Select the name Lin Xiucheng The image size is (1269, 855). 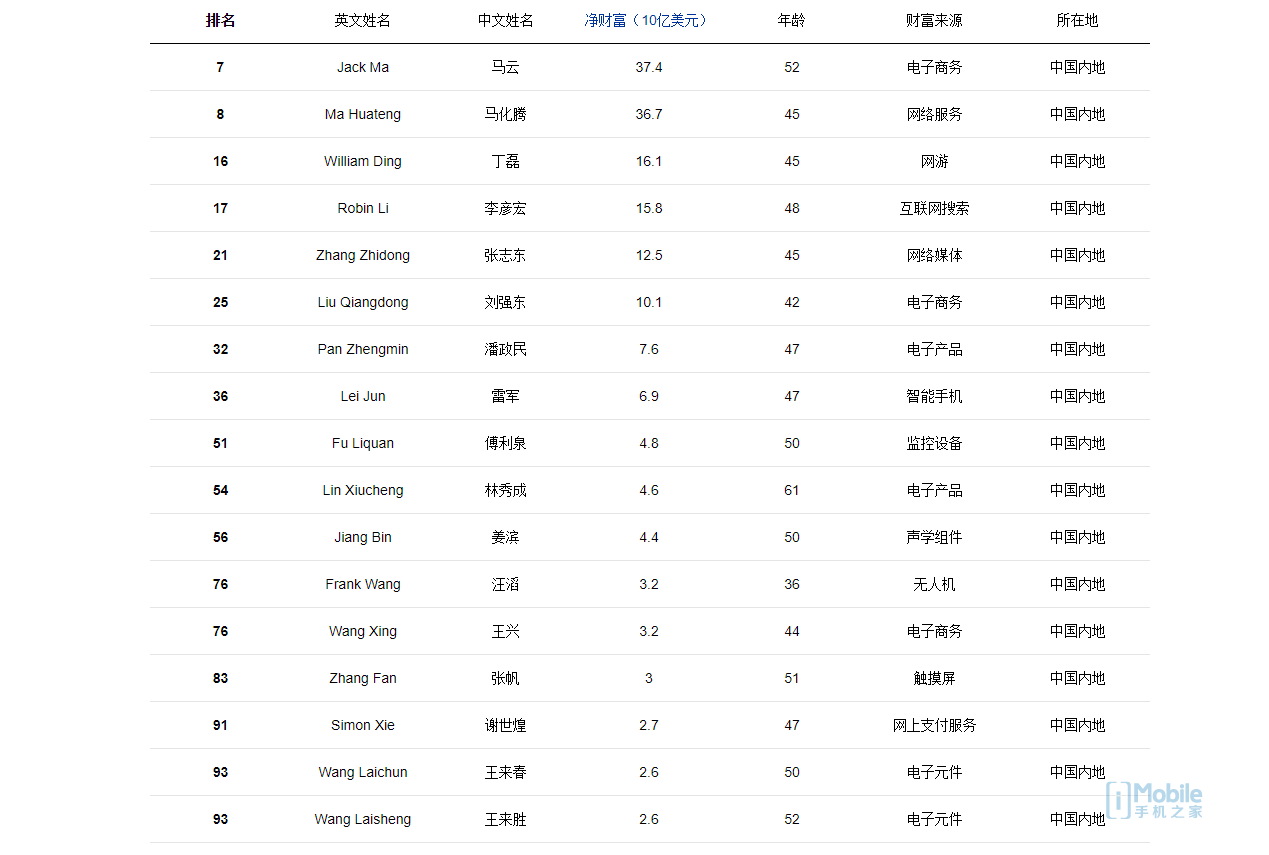point(363,490)
